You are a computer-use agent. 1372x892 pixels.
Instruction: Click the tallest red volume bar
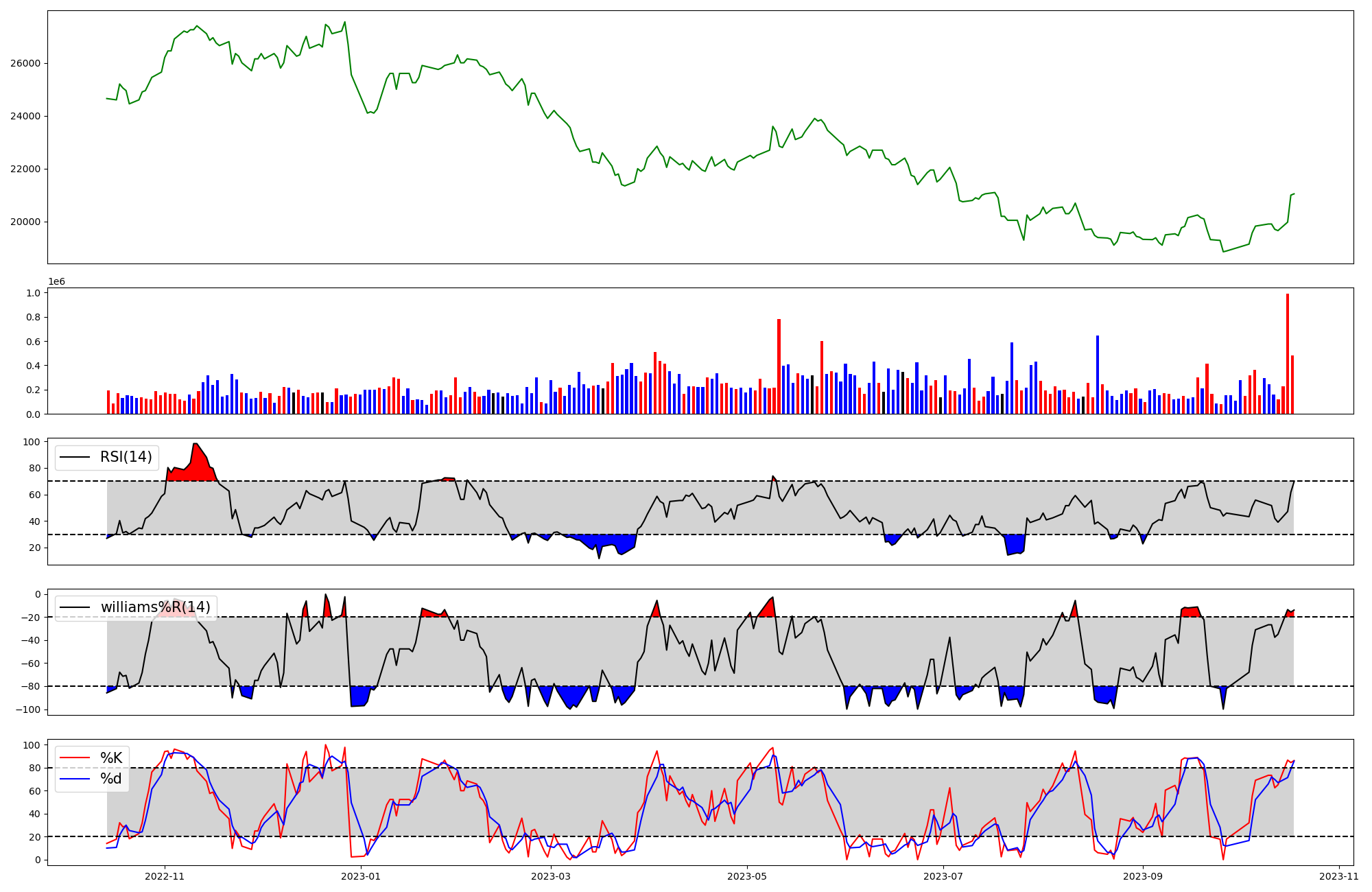pos(1288,353)
